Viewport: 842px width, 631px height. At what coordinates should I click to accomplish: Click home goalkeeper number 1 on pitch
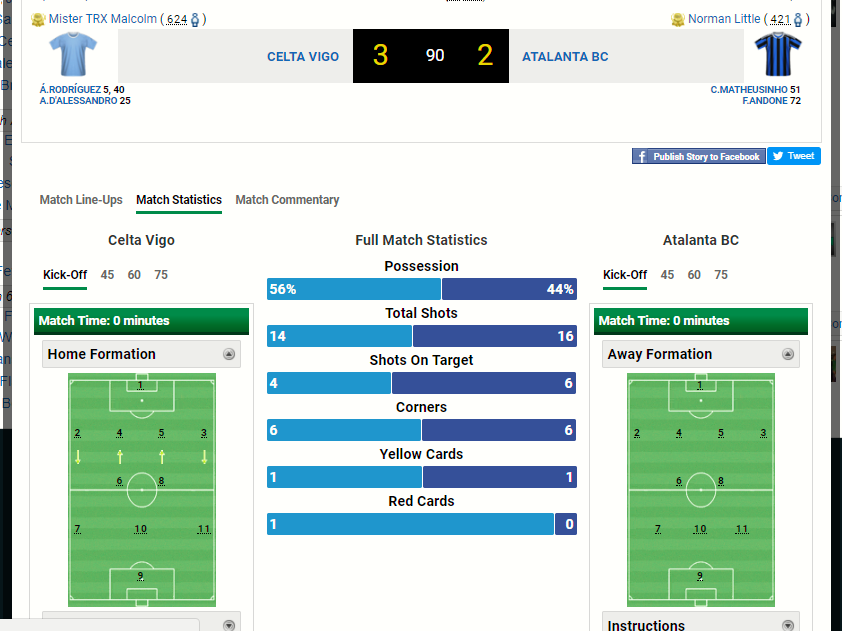tap(141, 386)
